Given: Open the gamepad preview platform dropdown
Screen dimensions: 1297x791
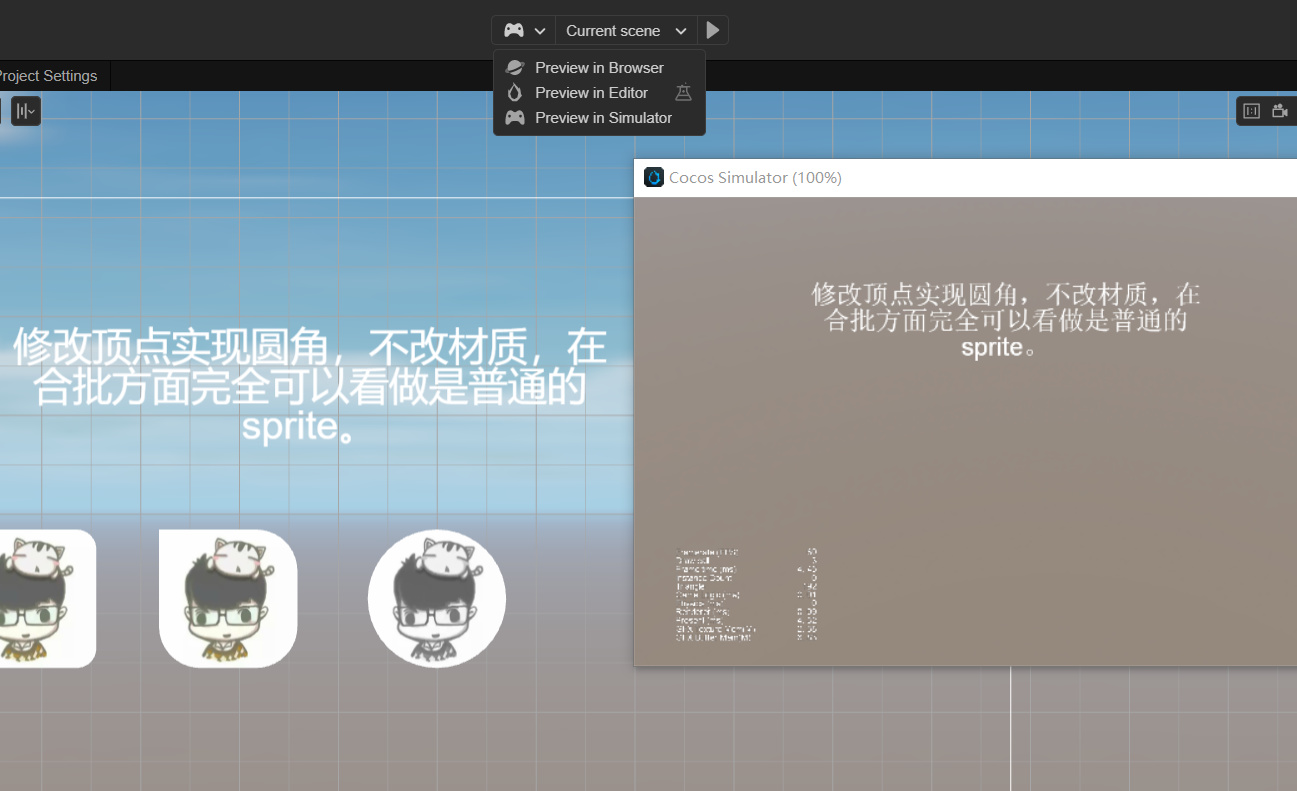Looking at the screenshot, I should (524, 30).
